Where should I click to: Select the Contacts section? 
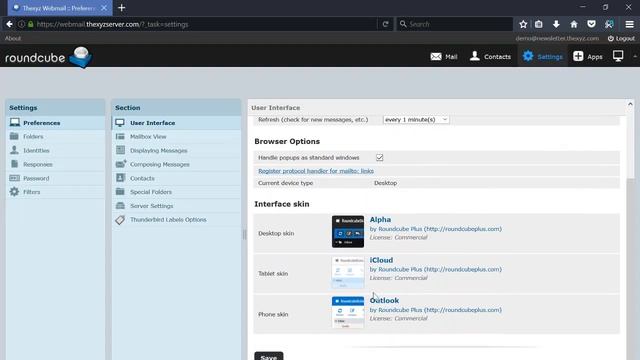tap(177, 178)
